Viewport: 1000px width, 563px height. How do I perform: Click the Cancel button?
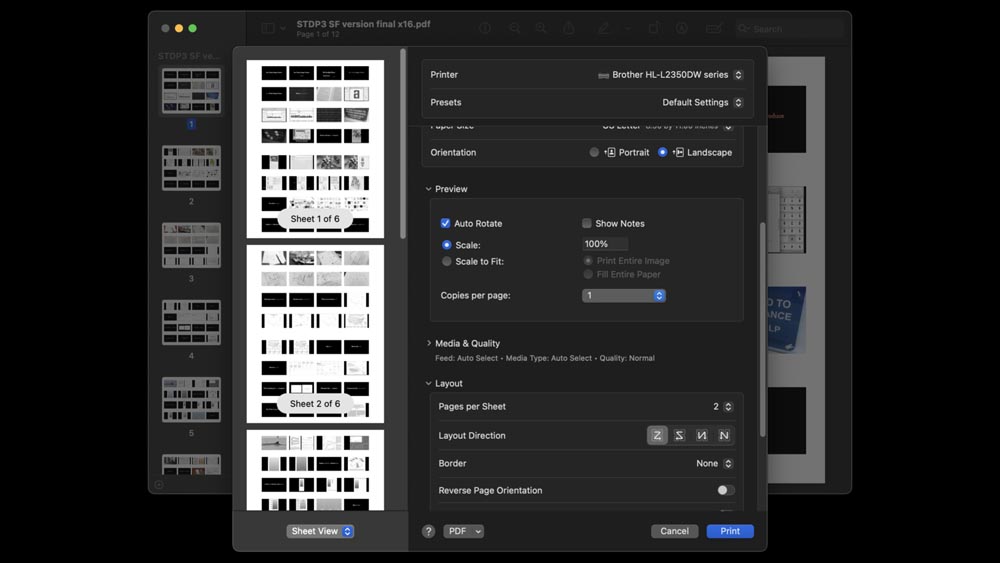pyautogui.click(x=674, y=531)
